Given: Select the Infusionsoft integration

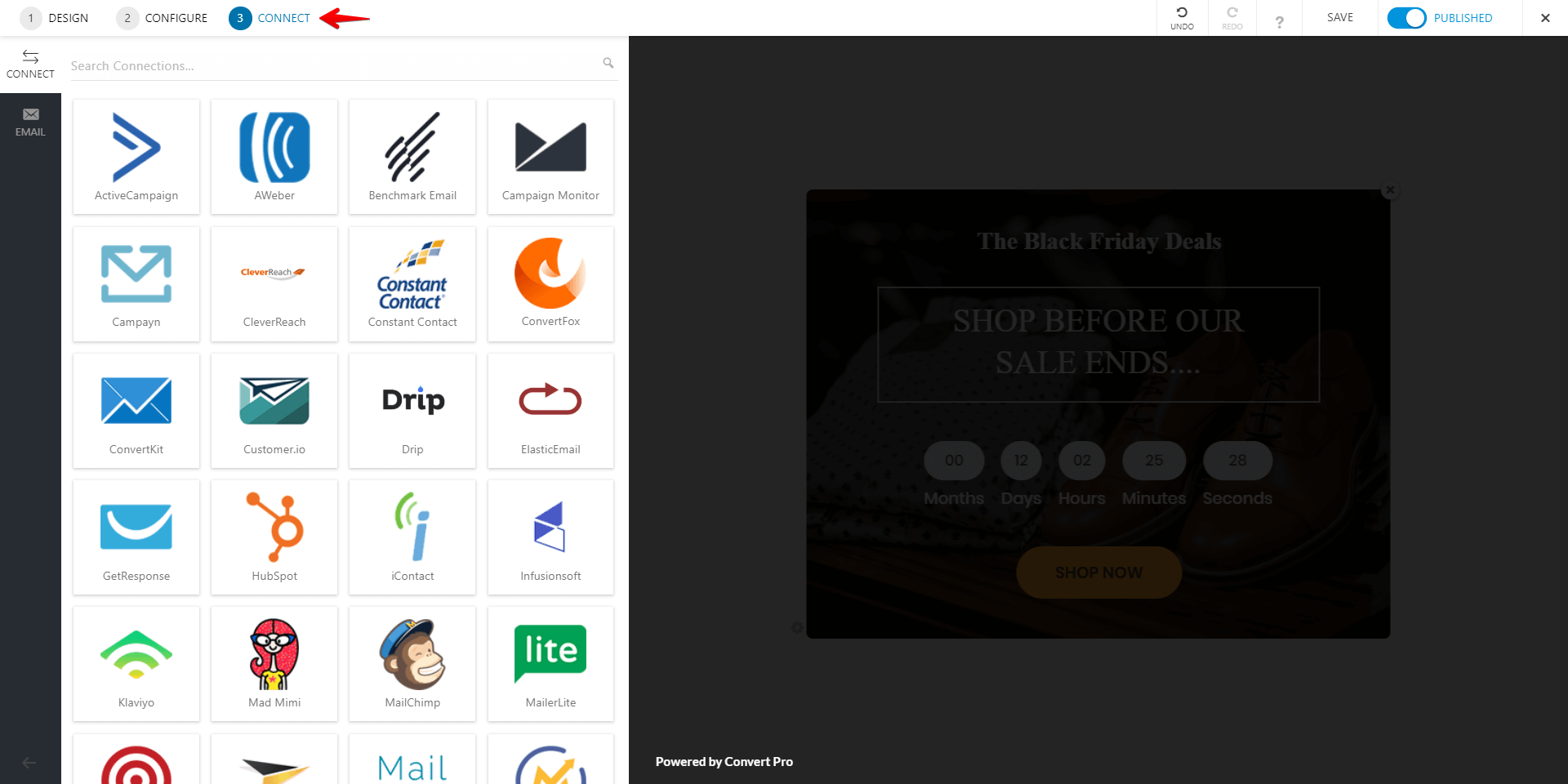Looking at the screenshot, I should [x=550, y=537].
